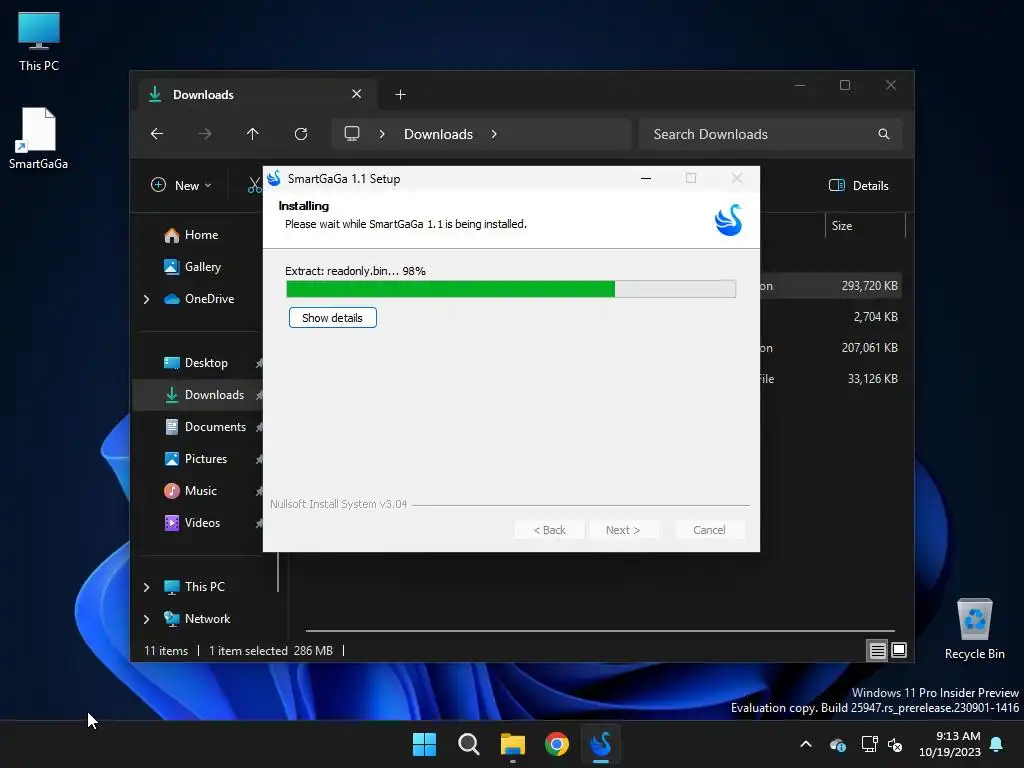Viewport: 1024px width, 768px height.
Task: Select OneDrive in the sidebar
Action: coord(209,298)
